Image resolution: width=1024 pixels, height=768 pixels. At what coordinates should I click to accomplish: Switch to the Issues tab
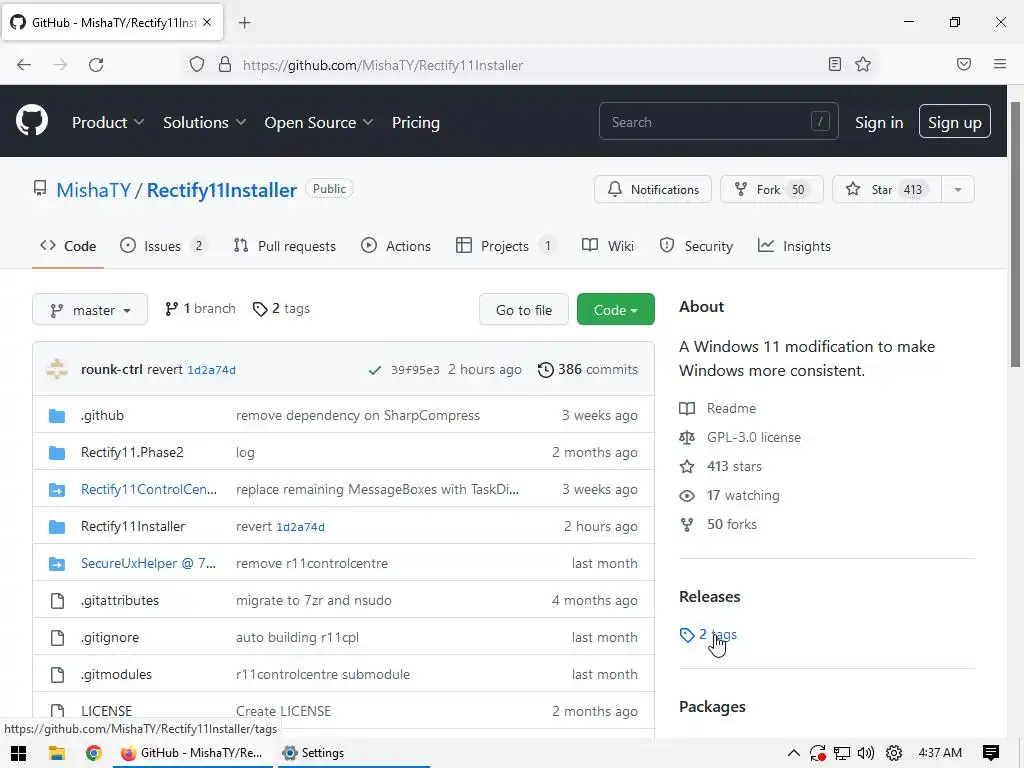pos(163,246)
